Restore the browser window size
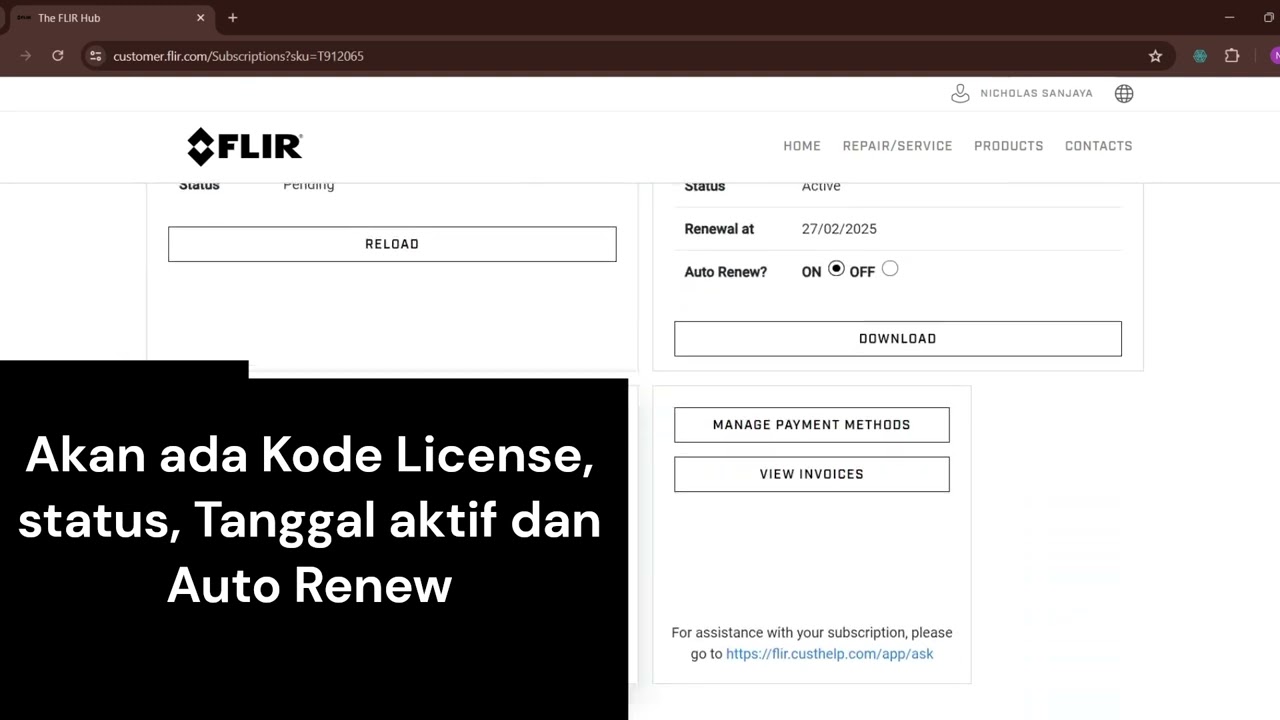This screenshot has width=1280, height=720. (x=1269, y=18)
